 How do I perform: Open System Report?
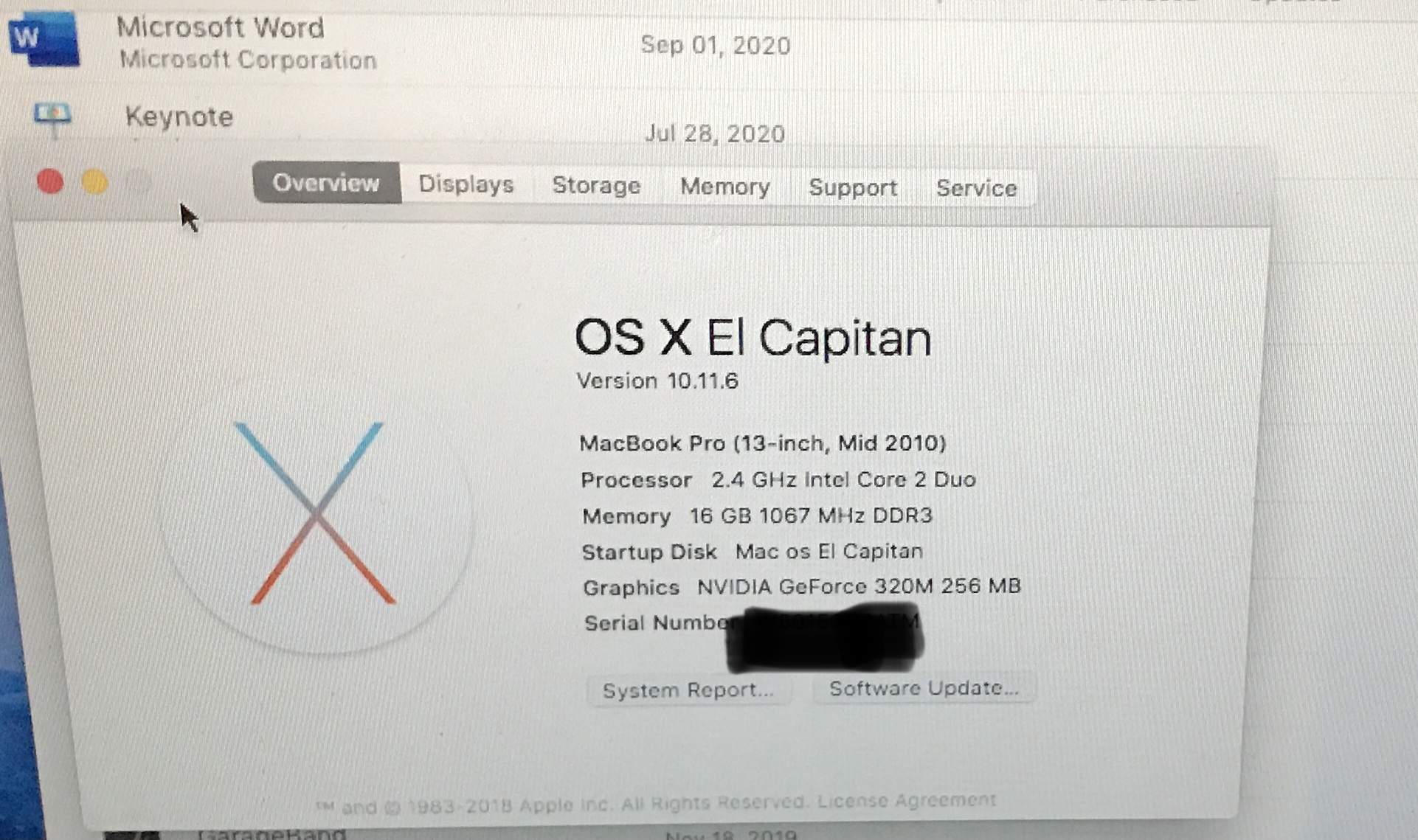688,690
